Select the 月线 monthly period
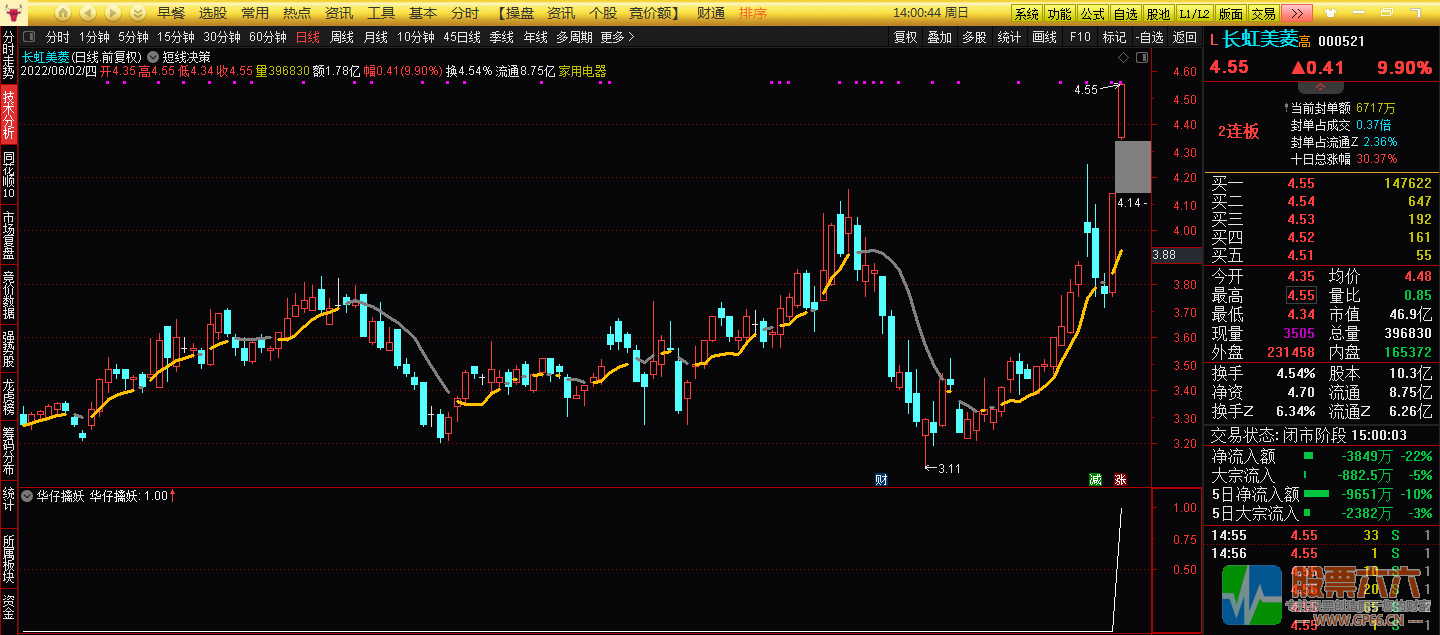The width and height of the screenshot is (1440, 635). pos(376,37)
